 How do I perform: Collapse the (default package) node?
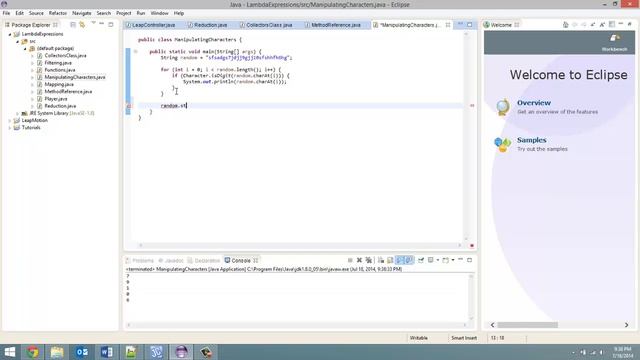tap(25, 49)
